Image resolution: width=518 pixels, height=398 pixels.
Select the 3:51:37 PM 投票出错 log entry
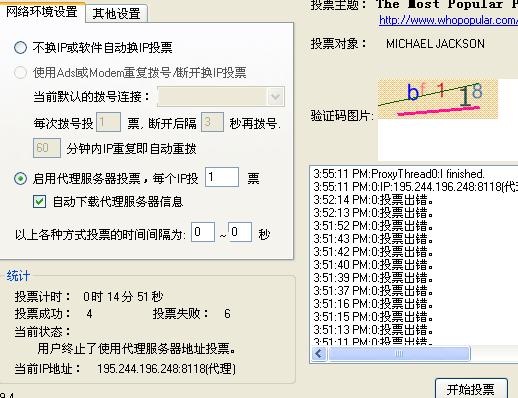[373, 291]
